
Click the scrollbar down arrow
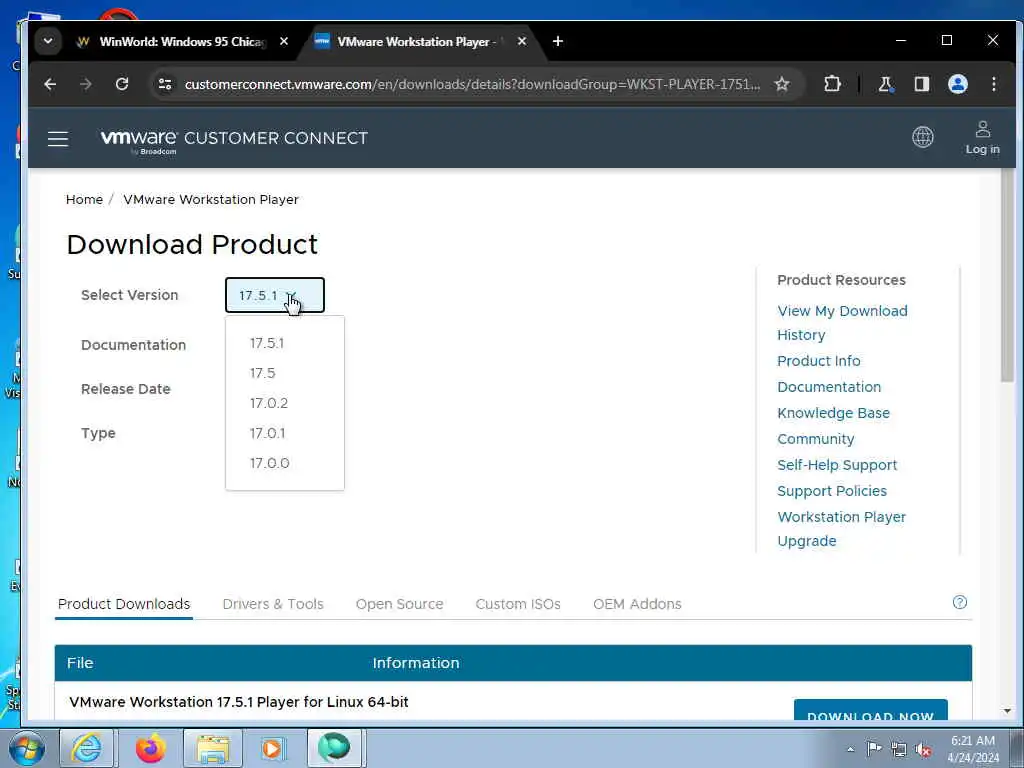pyautogui.click(x=1006, y=711)
